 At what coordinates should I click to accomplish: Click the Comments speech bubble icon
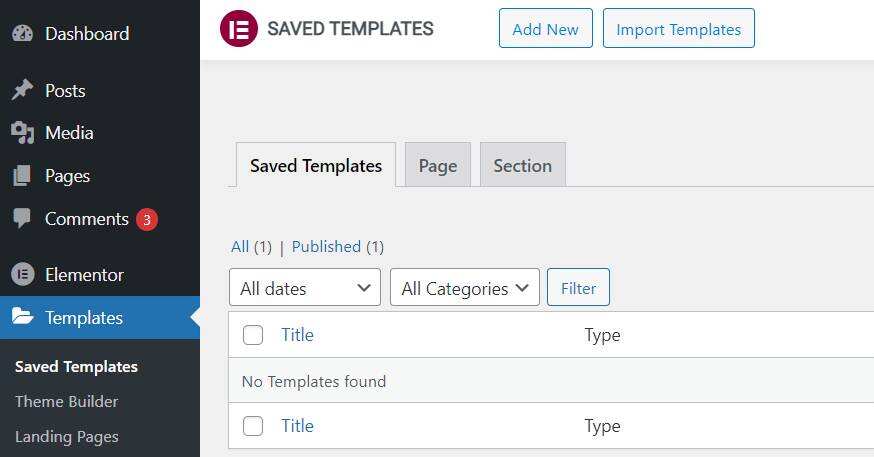tap(22, 218)
